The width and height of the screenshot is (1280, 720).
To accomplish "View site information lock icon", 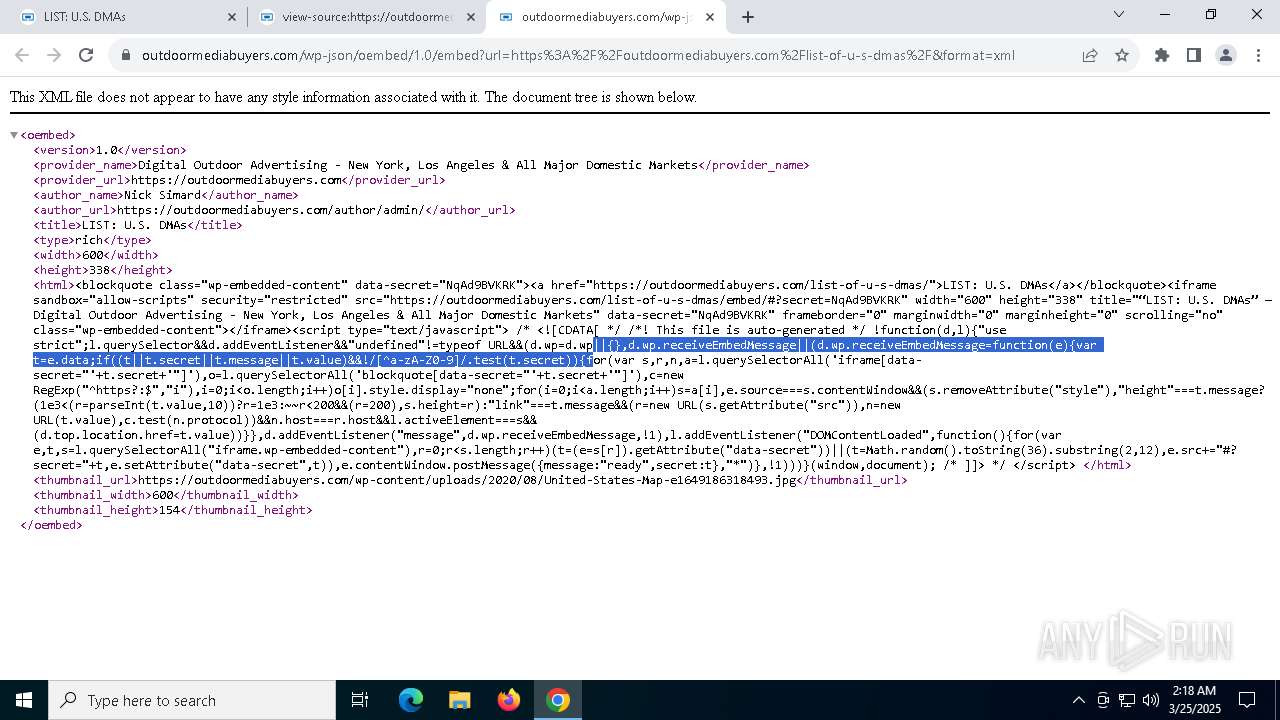I will point(126,55).
